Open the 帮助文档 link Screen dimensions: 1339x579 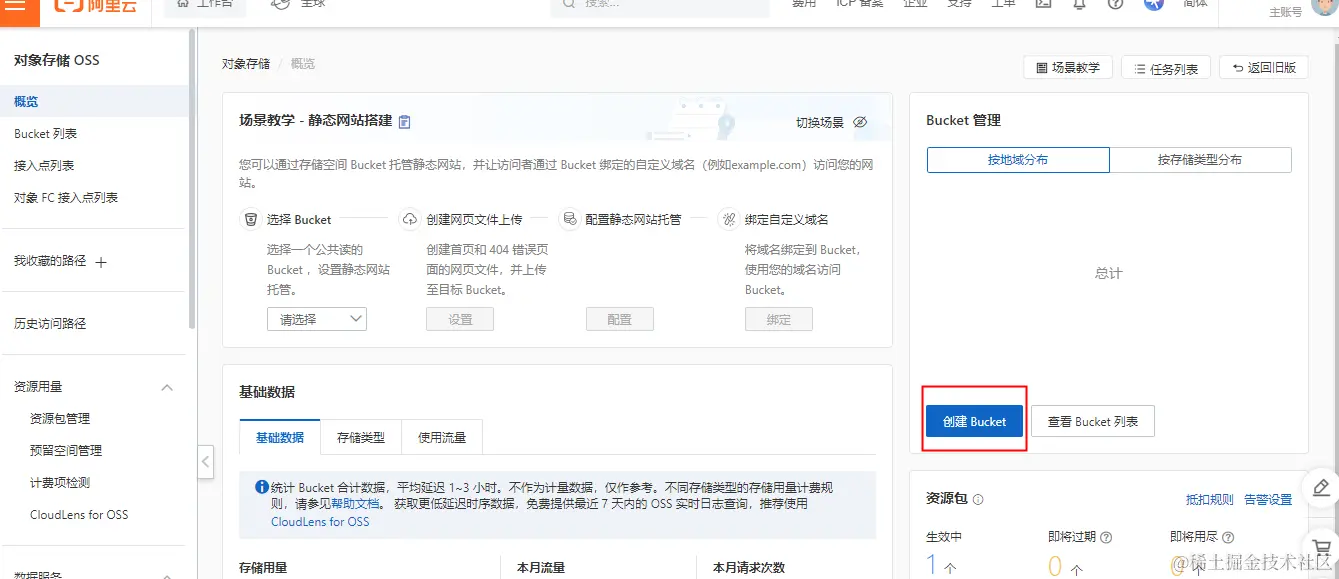coord(356,504)
